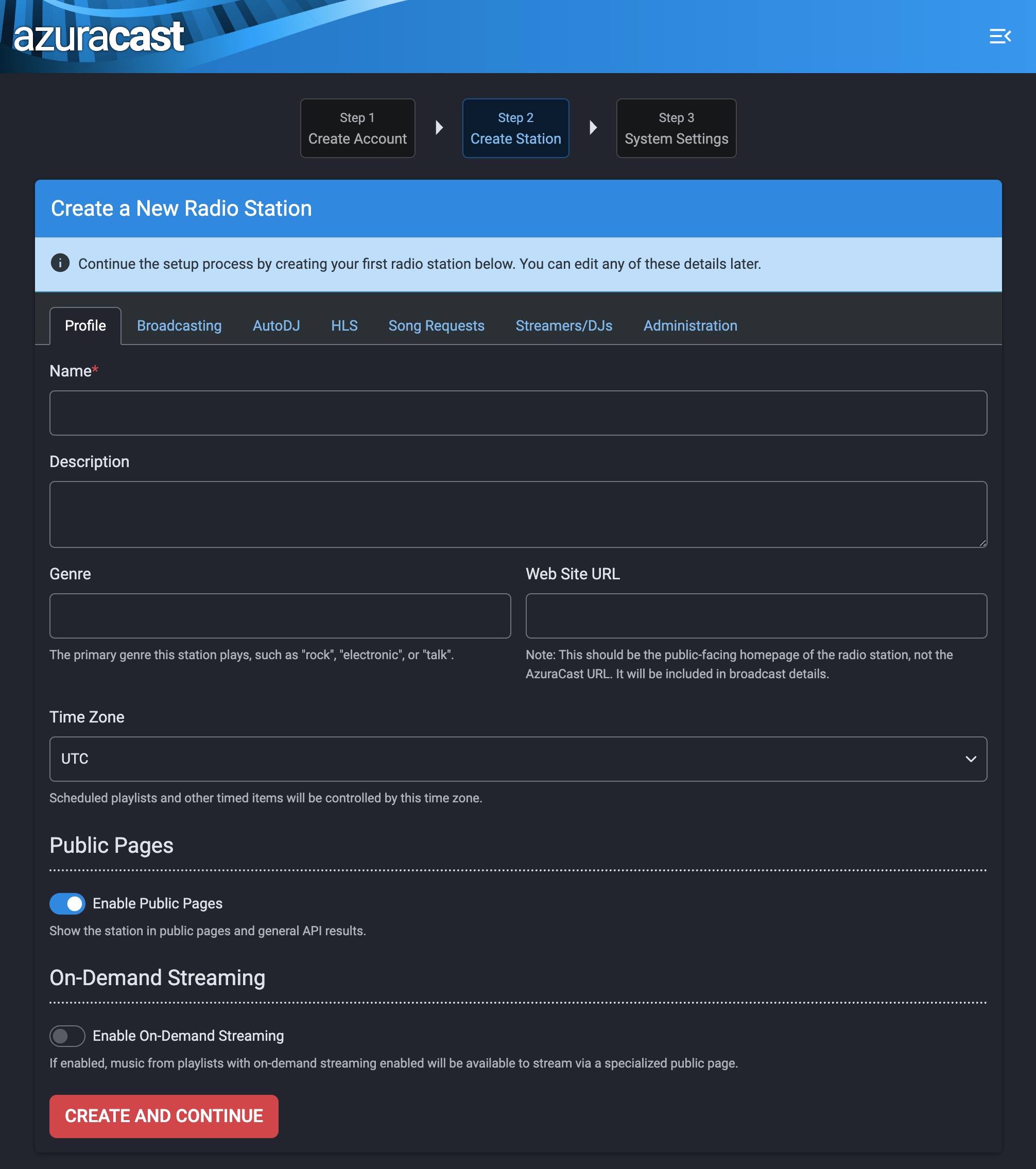Focus the Genre input field
This screenshot has height=1169, width=1036.
pyautogui.click(x=280, y=615)
